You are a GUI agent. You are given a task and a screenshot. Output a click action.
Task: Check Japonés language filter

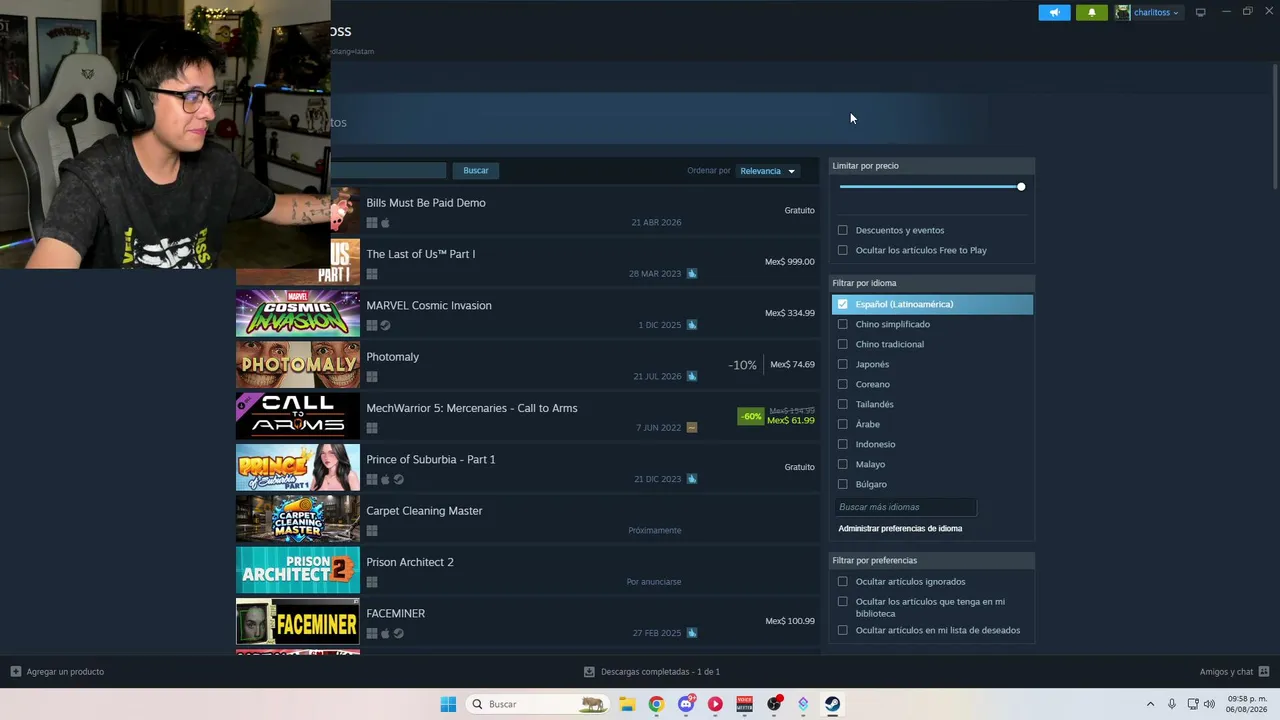pyautogui.click(x=843, y=364)
